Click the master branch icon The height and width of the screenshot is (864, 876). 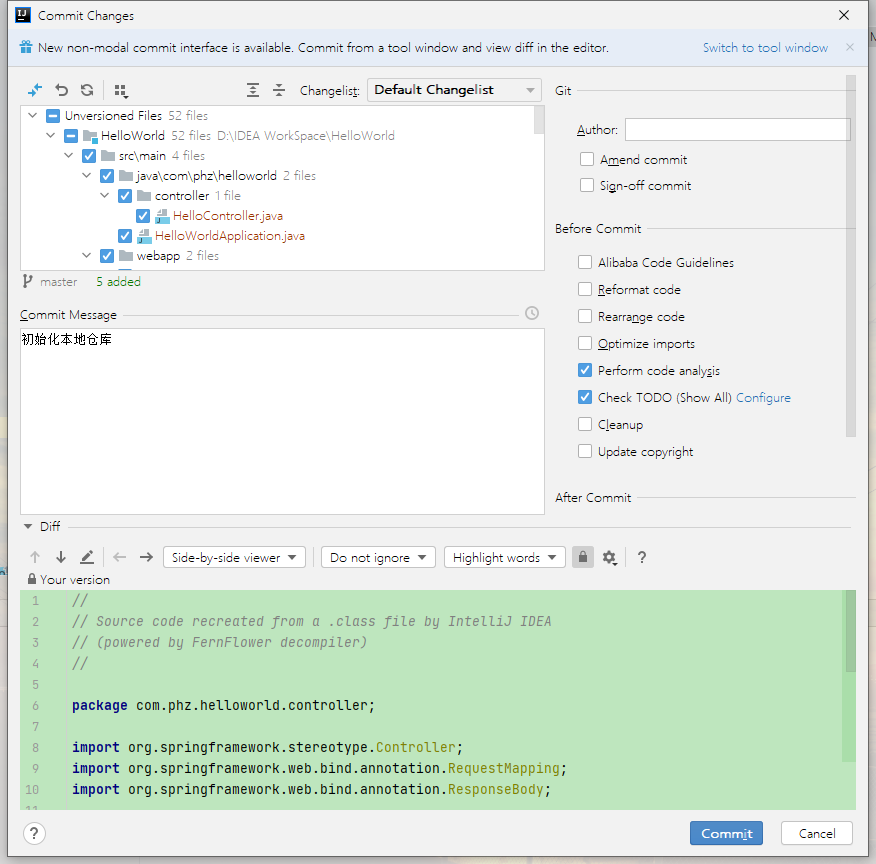[x=27, y=281]
